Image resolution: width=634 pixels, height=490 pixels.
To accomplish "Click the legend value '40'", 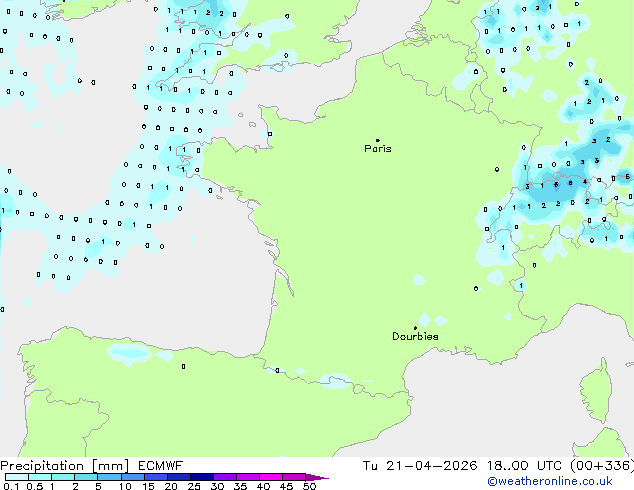I will 263,486.
